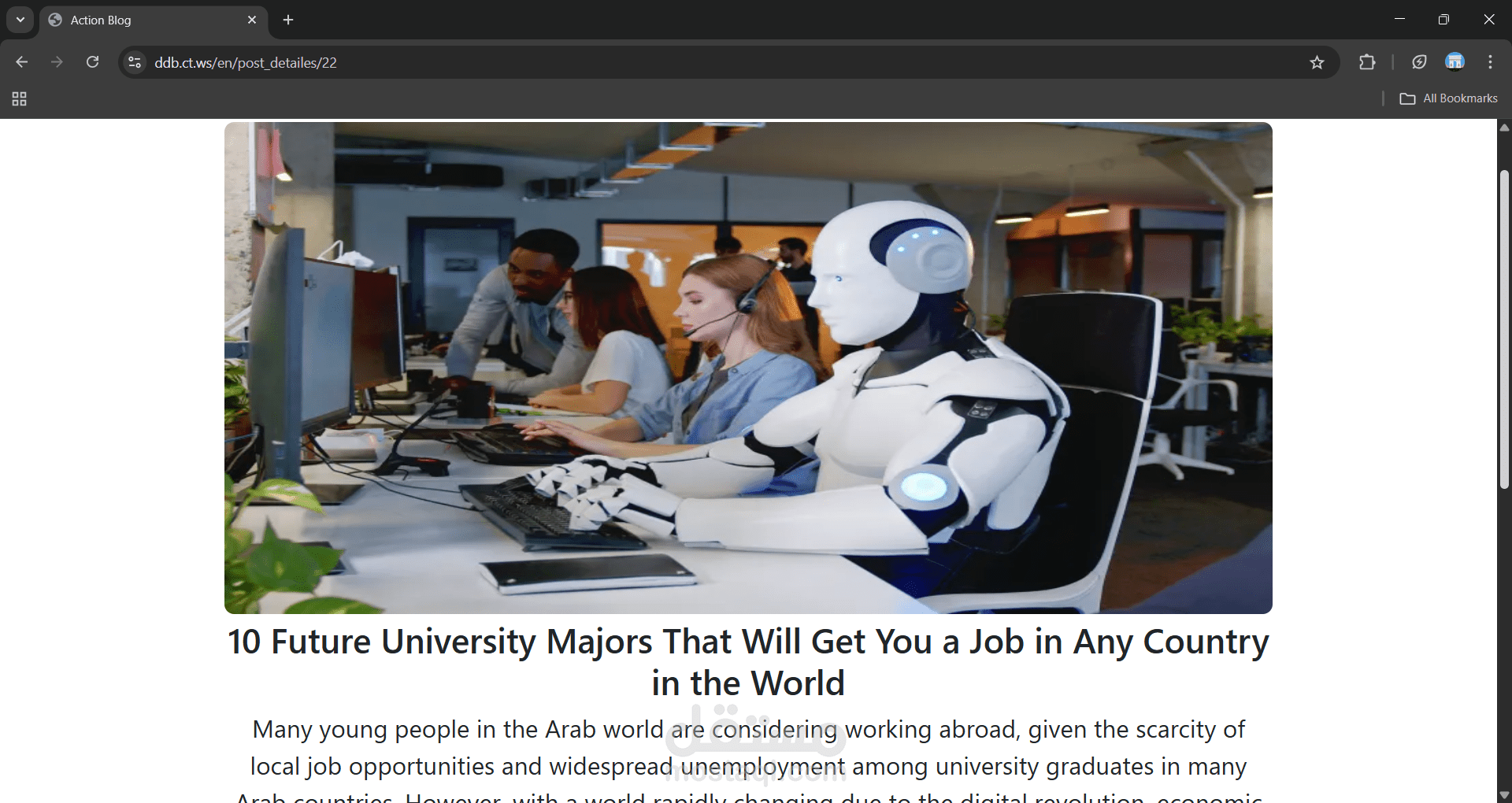Expand the tab search dropdown arrow
This screenshot has height=803, width=1512.
tap(20, 20)
